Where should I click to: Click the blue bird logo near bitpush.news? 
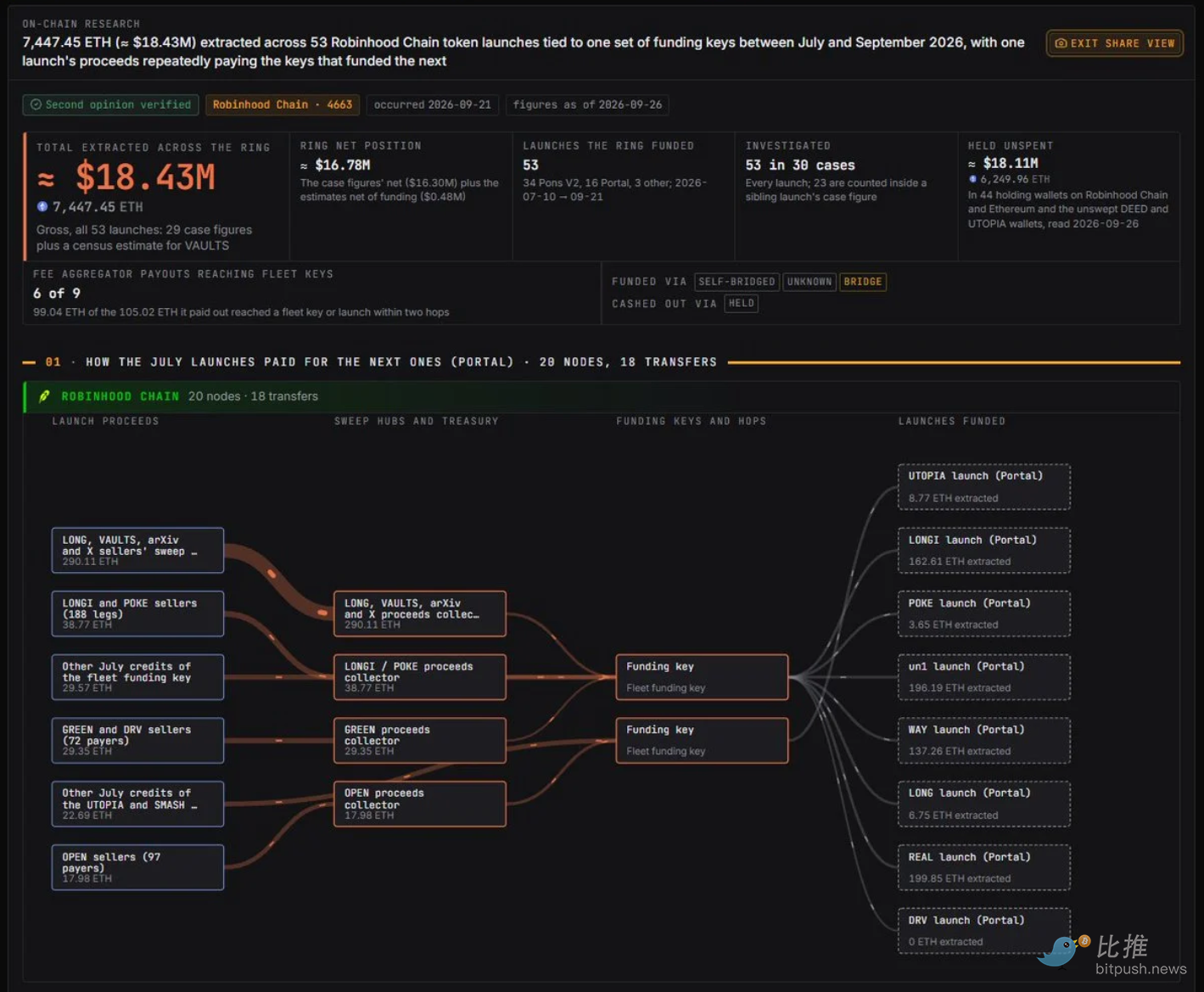tap(1062, 950)
